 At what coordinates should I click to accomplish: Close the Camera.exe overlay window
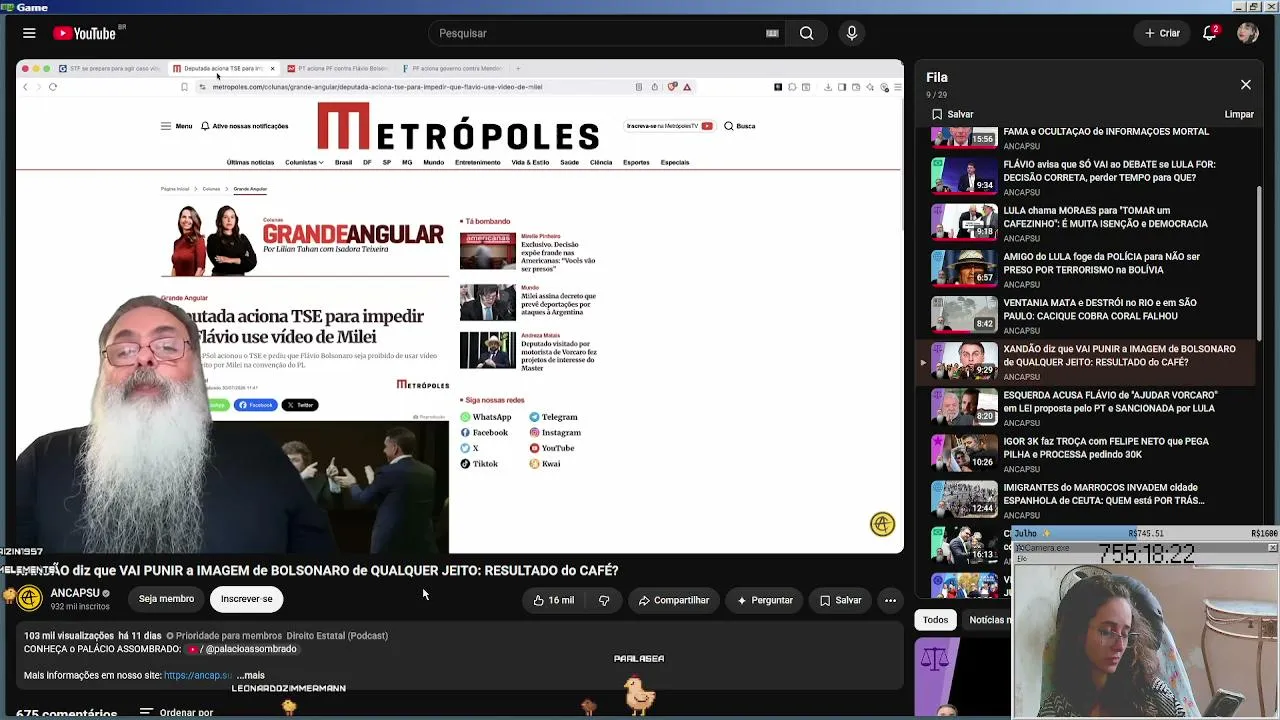point(1272,548)
